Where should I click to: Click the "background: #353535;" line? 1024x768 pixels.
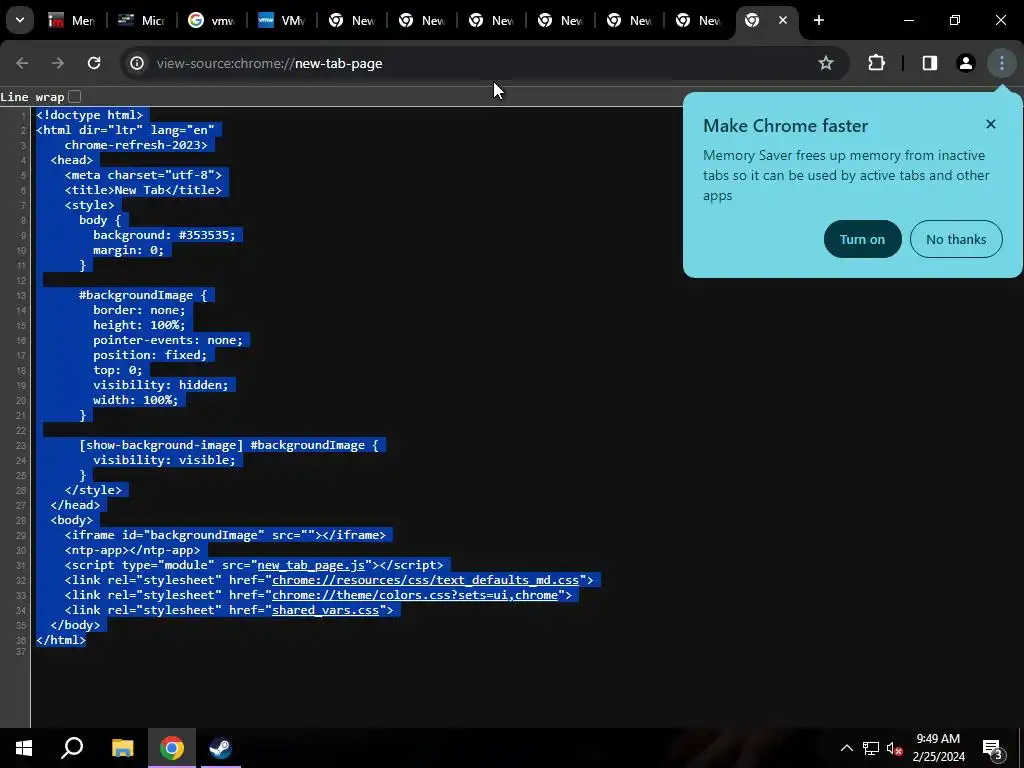[x=164, y=235]
